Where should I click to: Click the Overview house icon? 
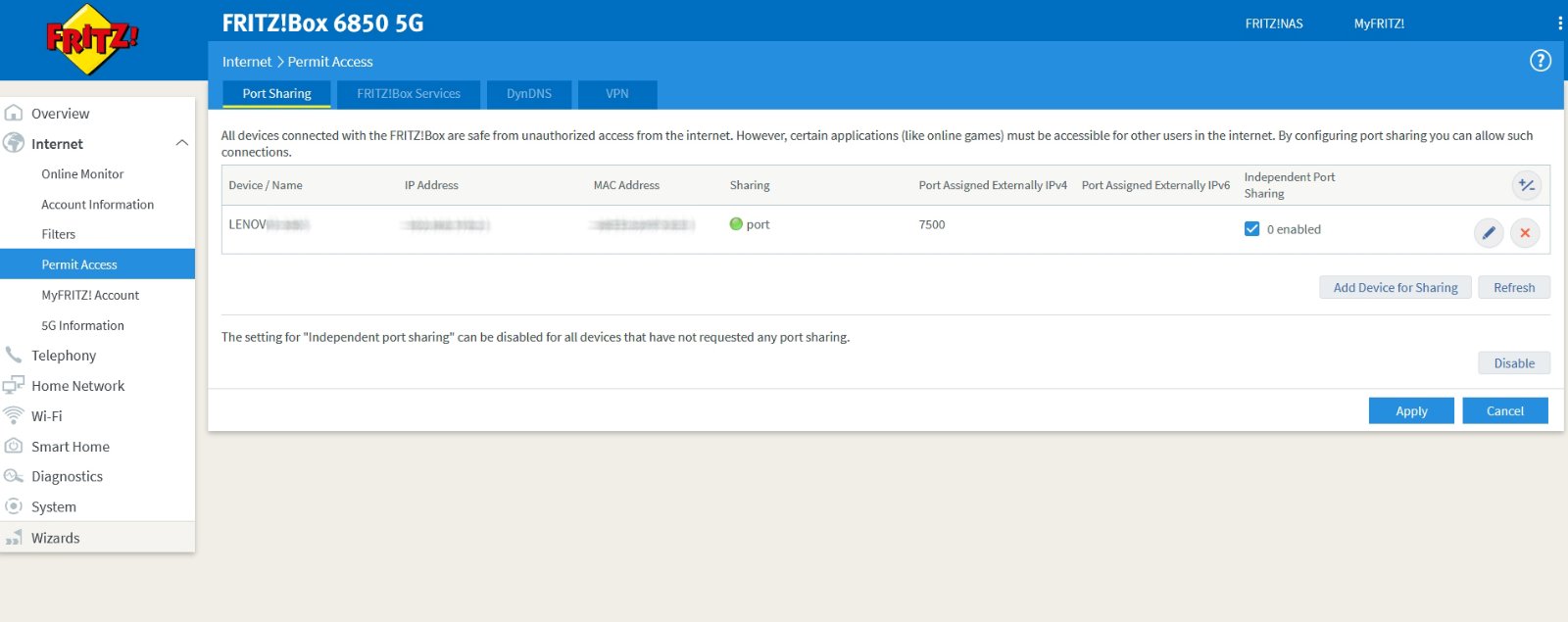[14, 113]
